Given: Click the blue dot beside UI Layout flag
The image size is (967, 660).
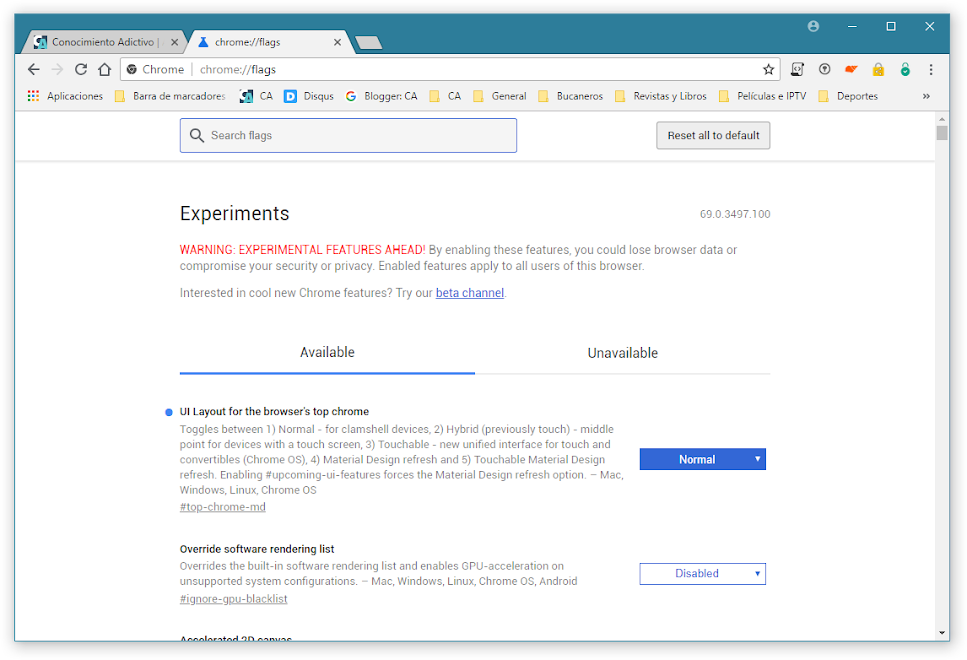Looking at the screenshot, I should tap(168, 412).
